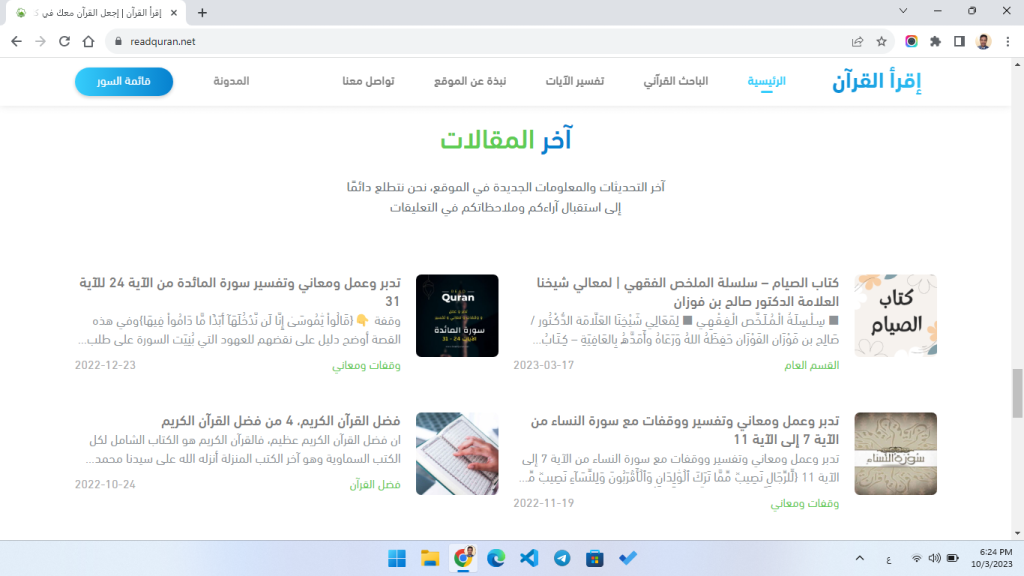Image resolution: width=1024 pixels, height=576 pixels.
Task: Open وقفات ومعاني category under المائدة article
Action: tap(366, 366)
